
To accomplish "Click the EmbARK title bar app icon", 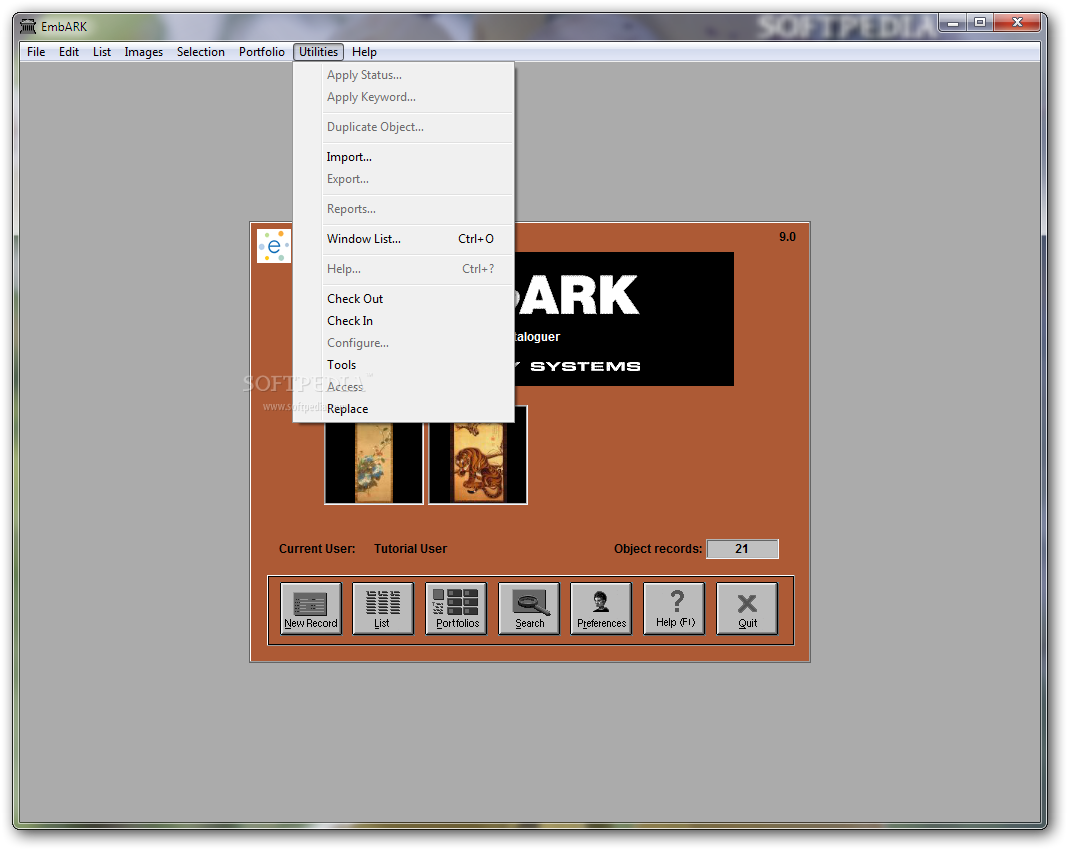I will (x=28, y=27).
